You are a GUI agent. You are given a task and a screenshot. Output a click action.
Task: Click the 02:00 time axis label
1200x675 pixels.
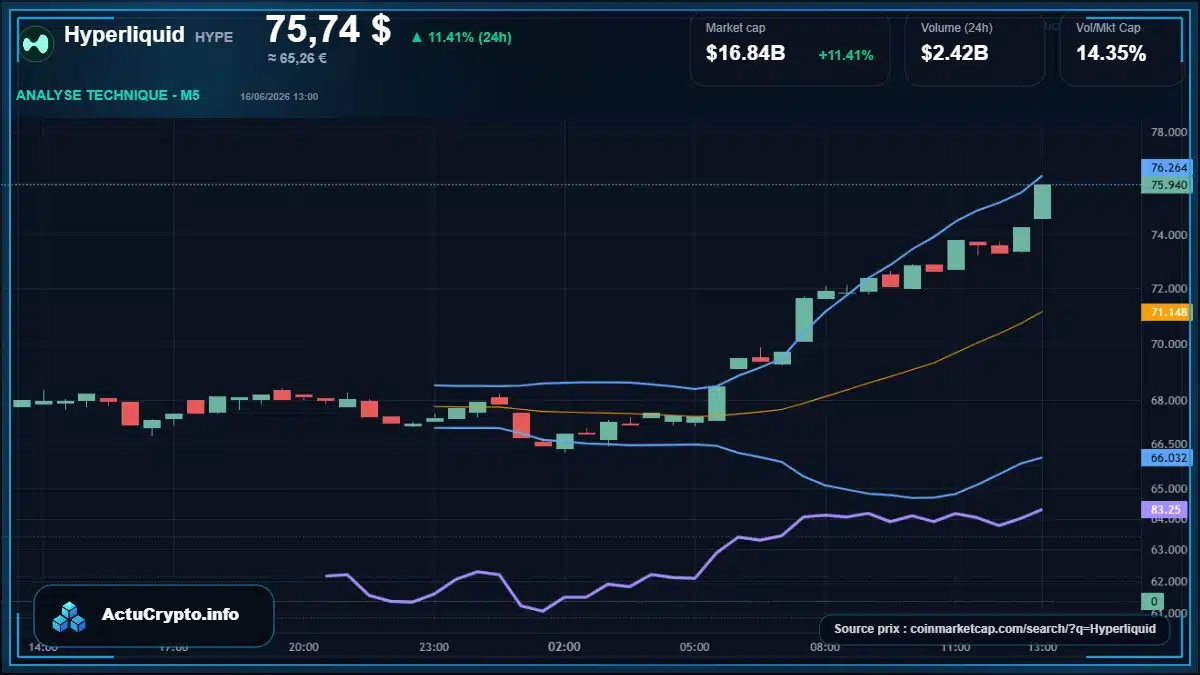click(564, 647)
